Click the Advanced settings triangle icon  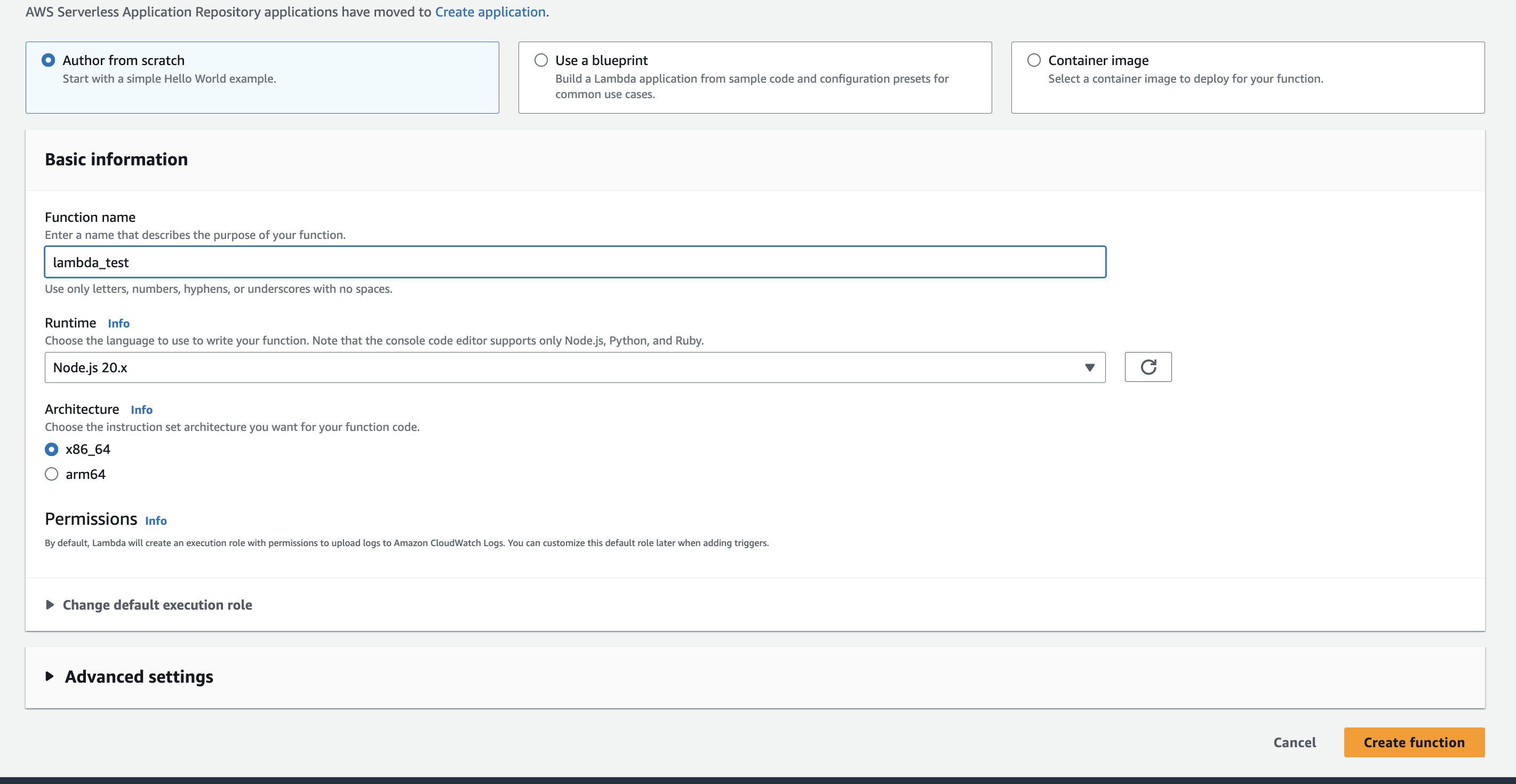point(50,677)
